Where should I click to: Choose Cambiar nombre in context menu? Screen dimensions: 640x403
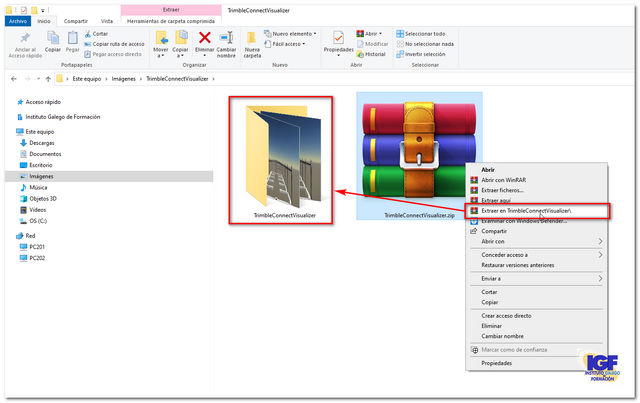point(502,336)
